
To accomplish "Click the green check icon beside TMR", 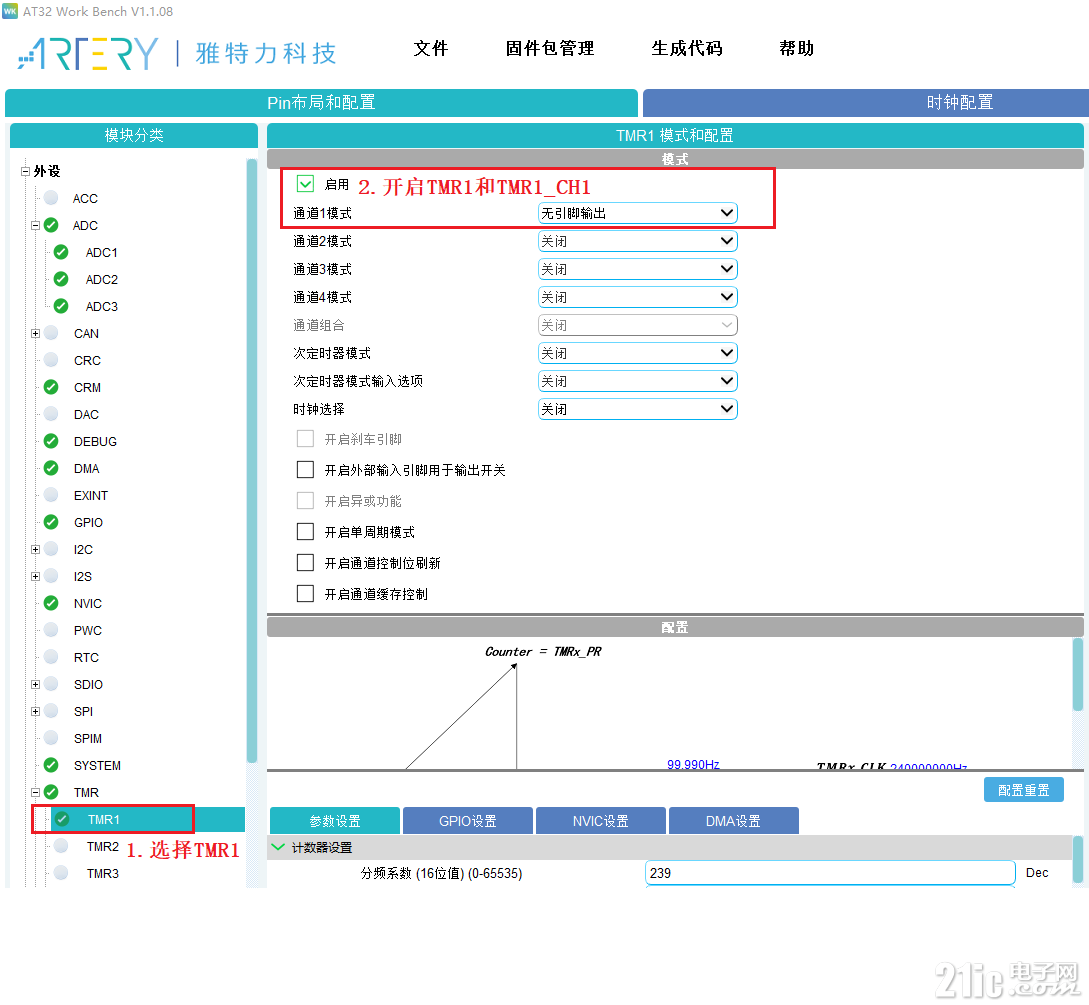I will pyautogui.click(x=51, y=792).
